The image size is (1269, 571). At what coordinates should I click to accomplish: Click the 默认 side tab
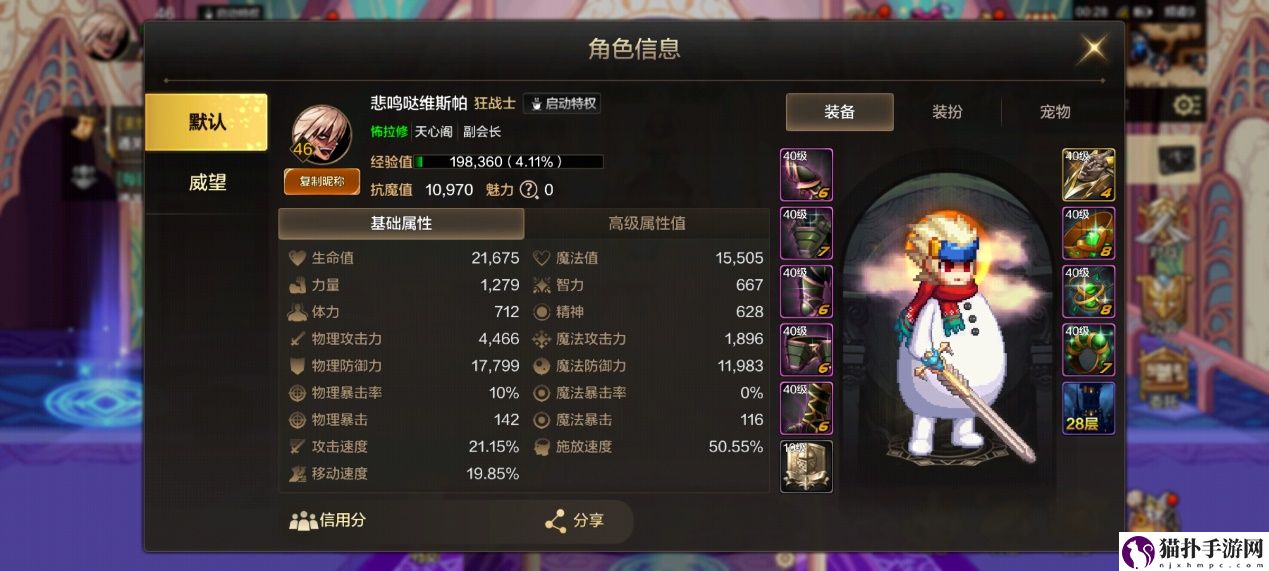207,122
